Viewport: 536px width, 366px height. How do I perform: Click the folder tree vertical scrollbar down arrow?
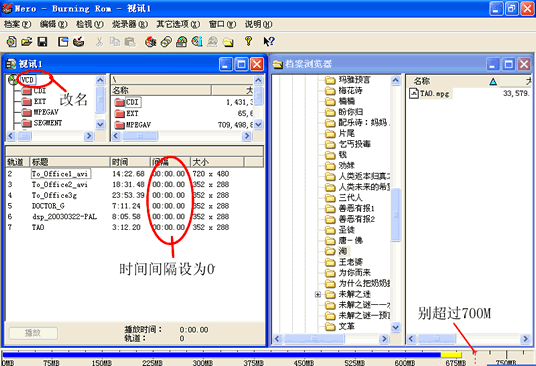(396, 327)
